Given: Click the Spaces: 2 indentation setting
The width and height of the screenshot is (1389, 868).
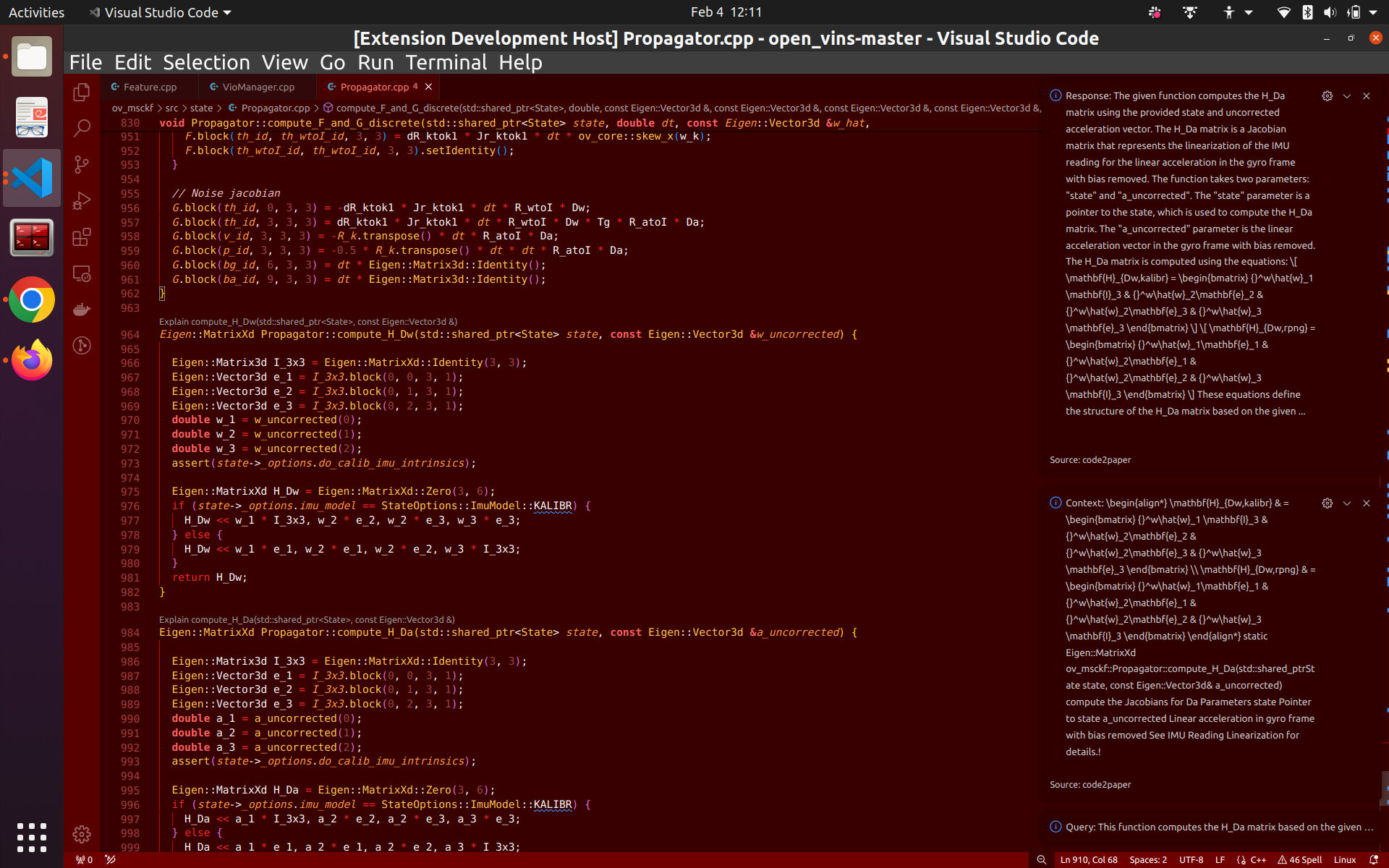Looking at the screenshot, I should coord(1148,859).
